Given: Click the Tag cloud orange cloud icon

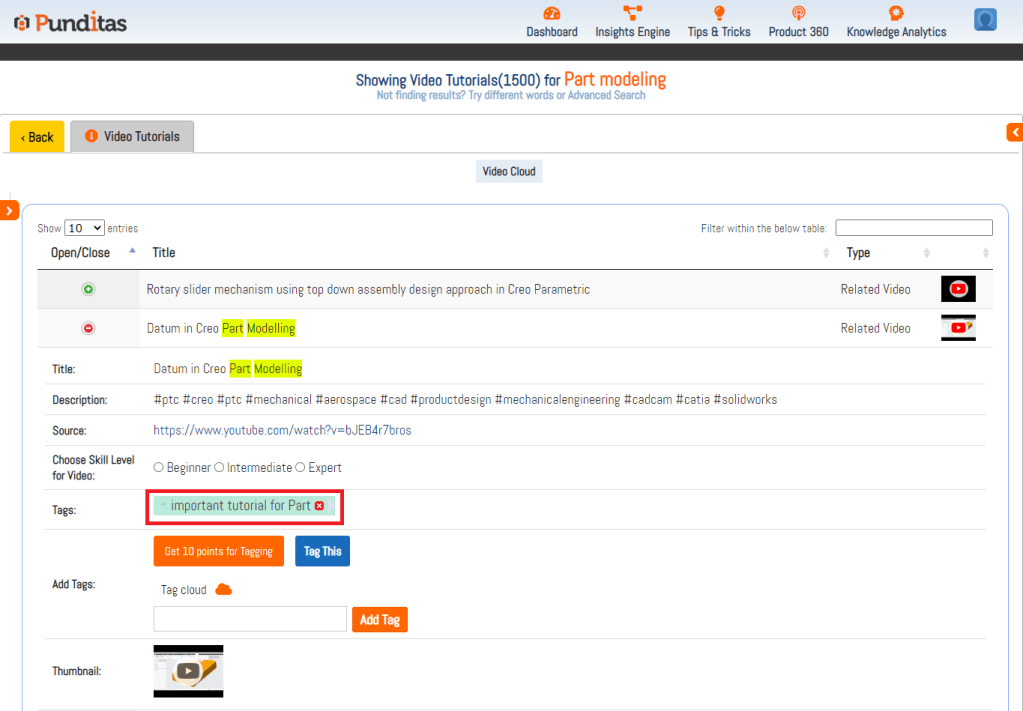Looking at the screenshot, I should point(224,590).
